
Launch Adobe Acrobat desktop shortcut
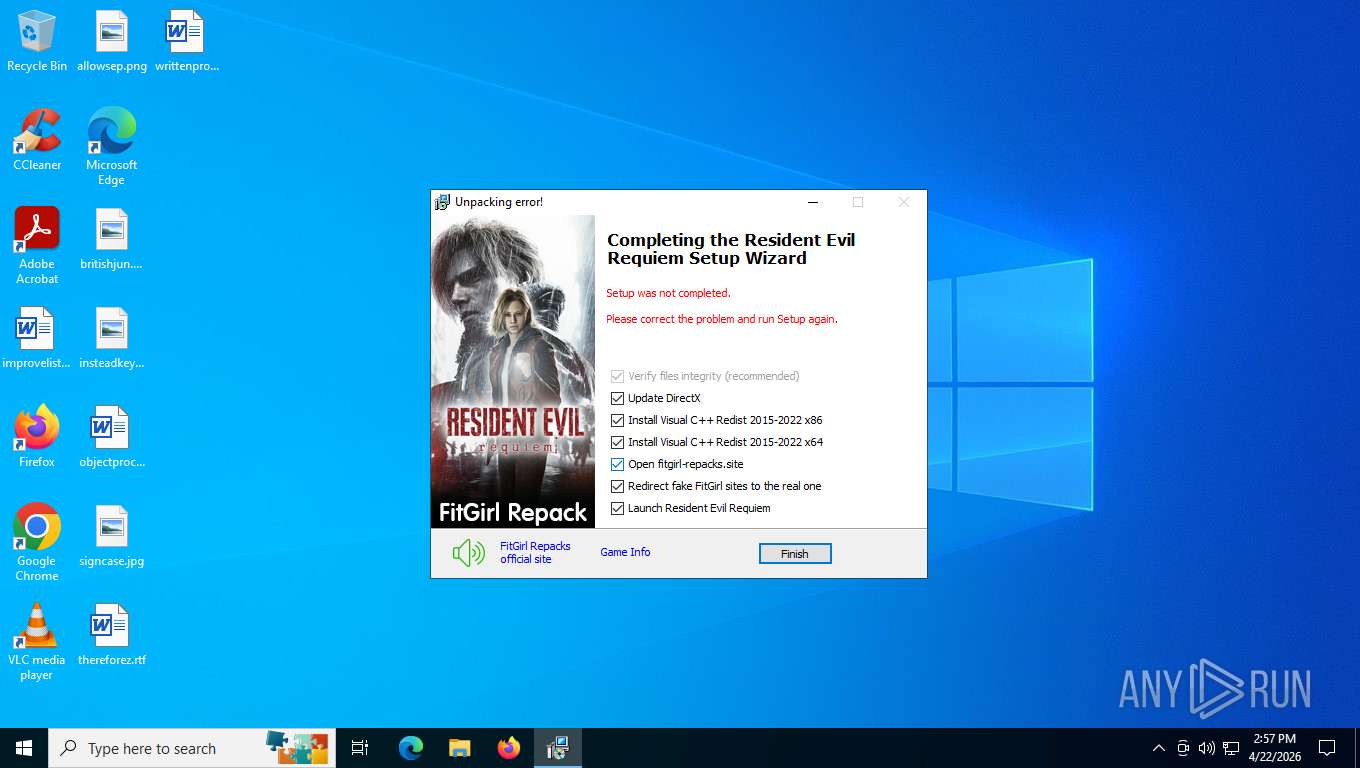coord(37,246)
